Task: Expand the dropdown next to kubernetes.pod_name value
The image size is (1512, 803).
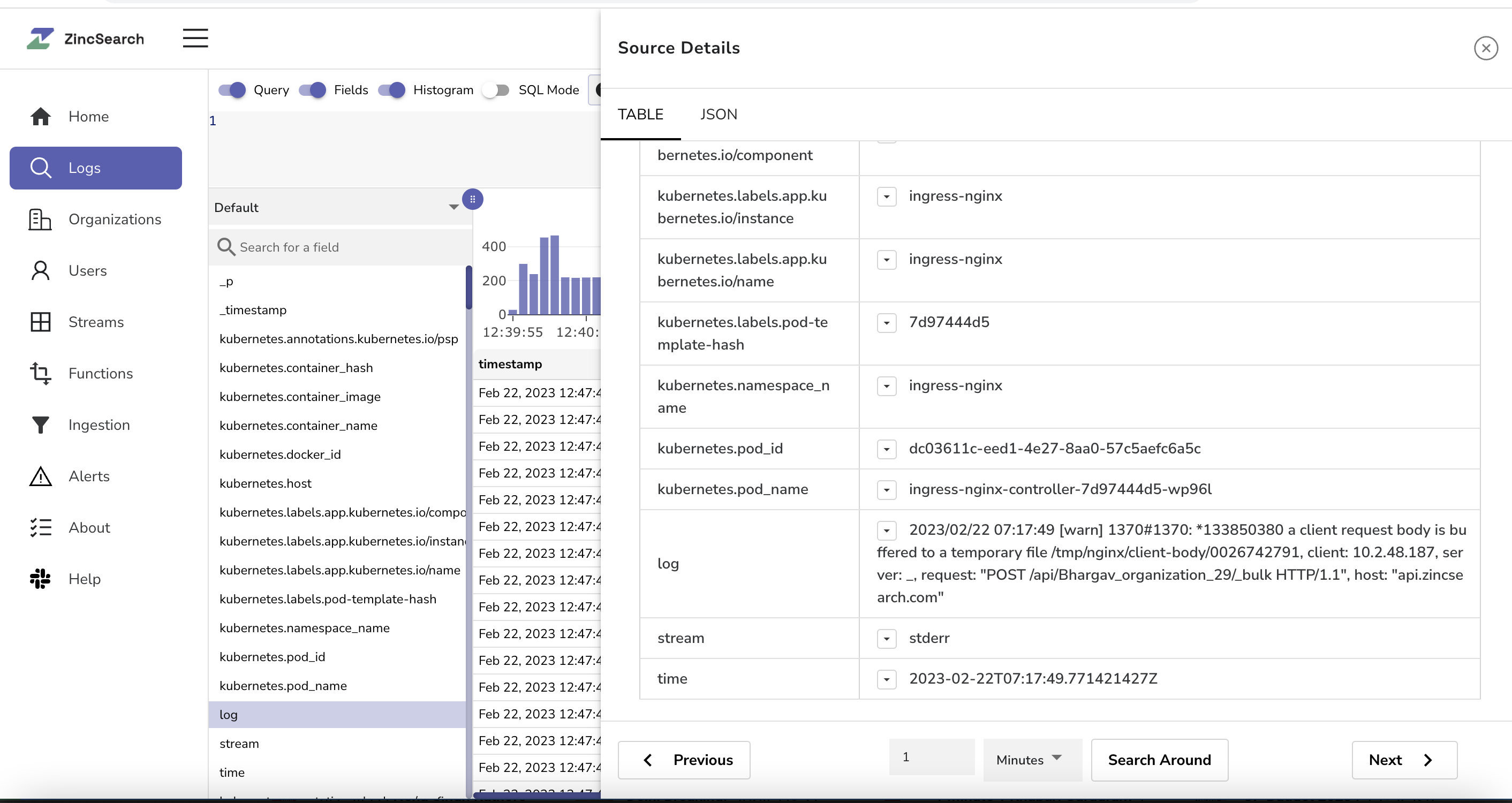Action: pyautogui.click(x=886, y=489)
